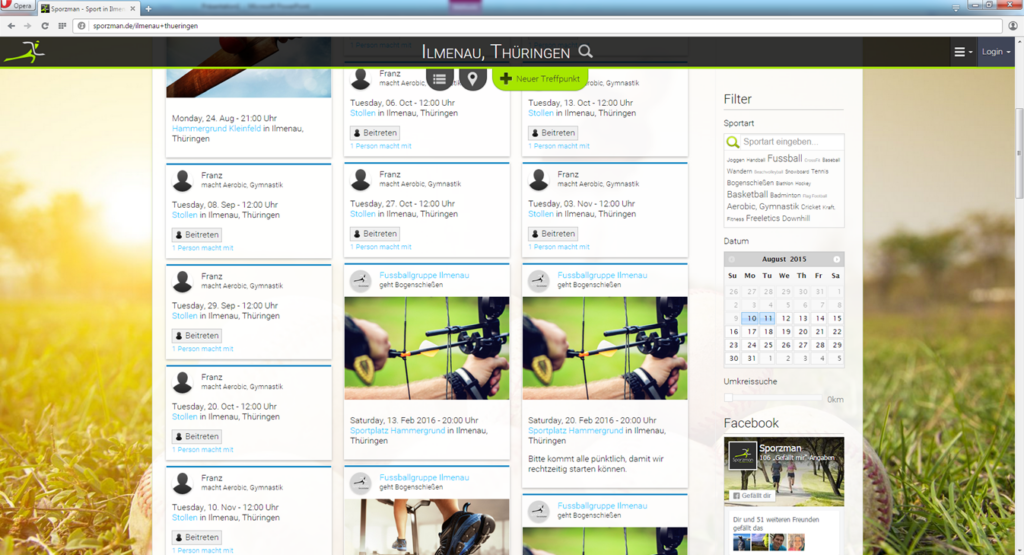Open the Opera menu button
Viewport: 1024px width, 555px height.
pos(18,5)
